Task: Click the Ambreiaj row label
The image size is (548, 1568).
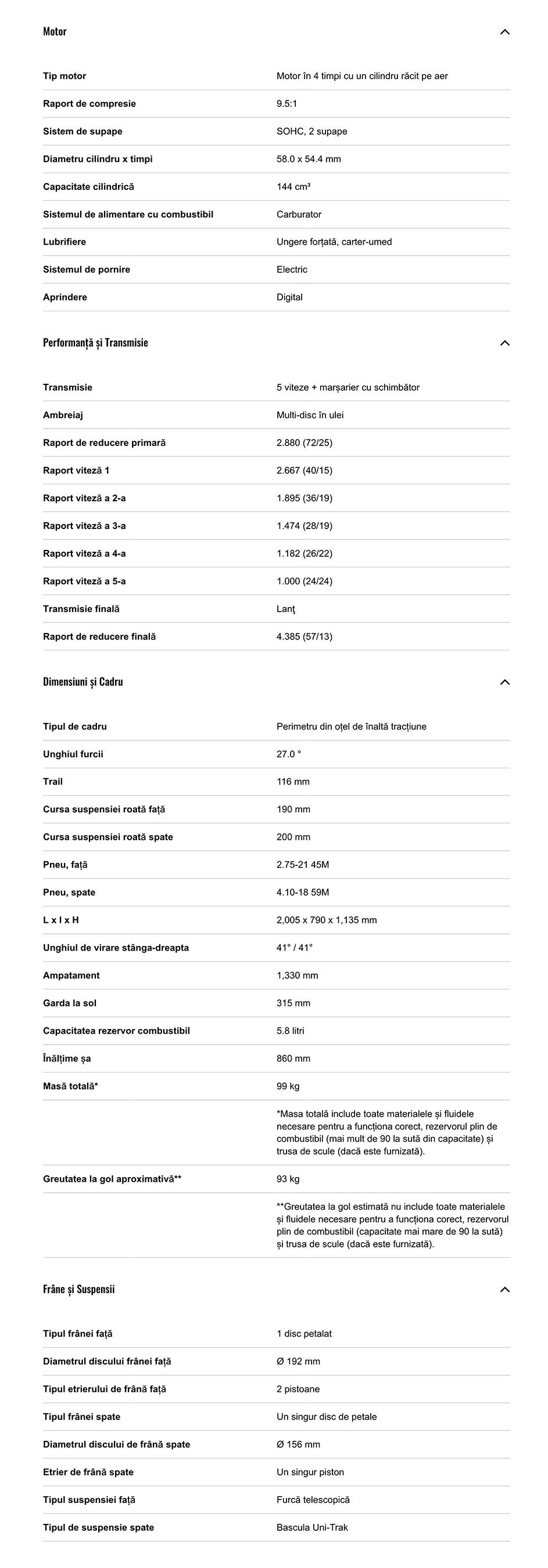Action: 63,415
